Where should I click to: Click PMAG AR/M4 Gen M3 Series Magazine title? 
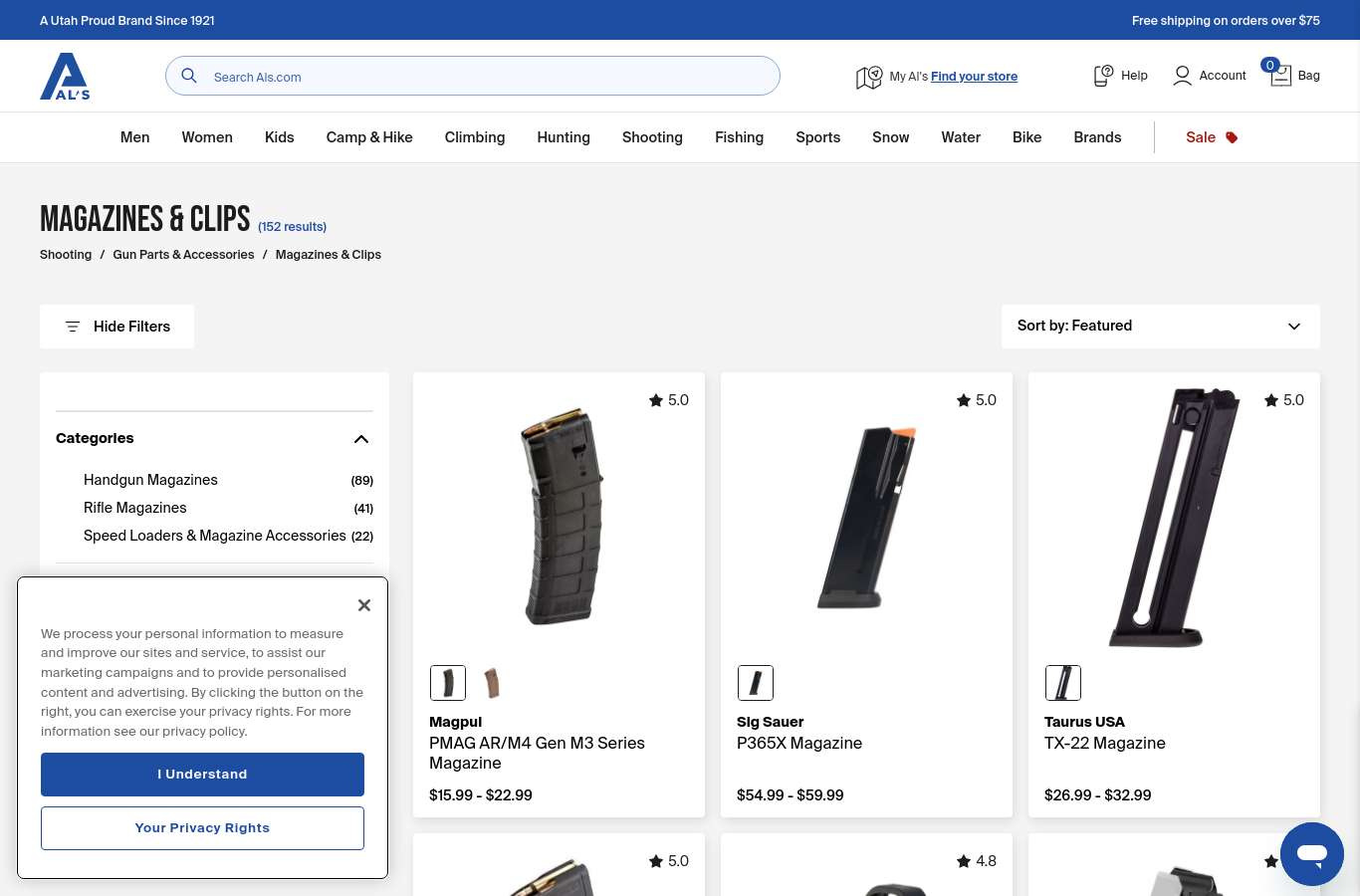pos(538,753)
